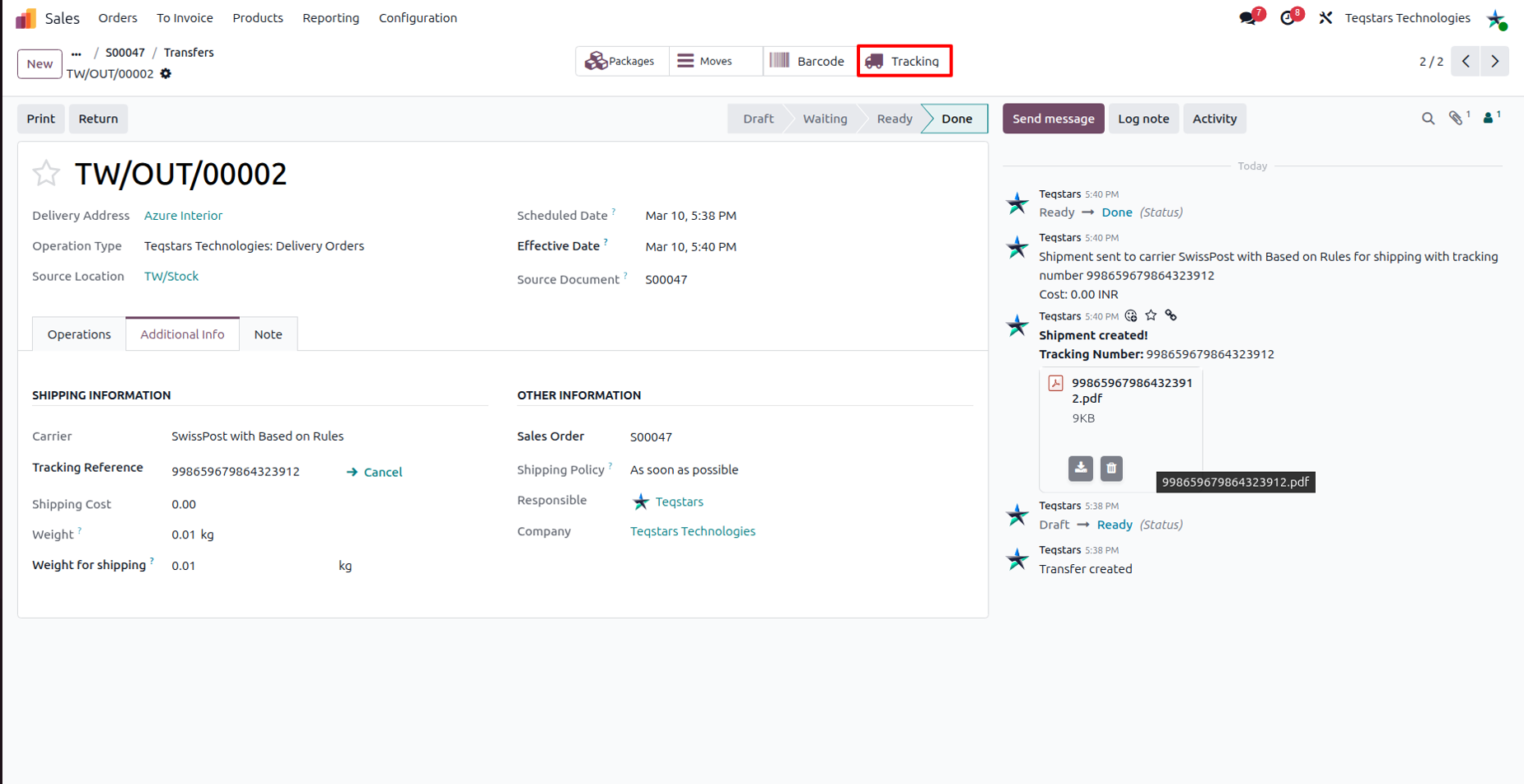Open the Barcode smart button
Image resolution: width=1524 pixels, height=784 pixels.
810,61
